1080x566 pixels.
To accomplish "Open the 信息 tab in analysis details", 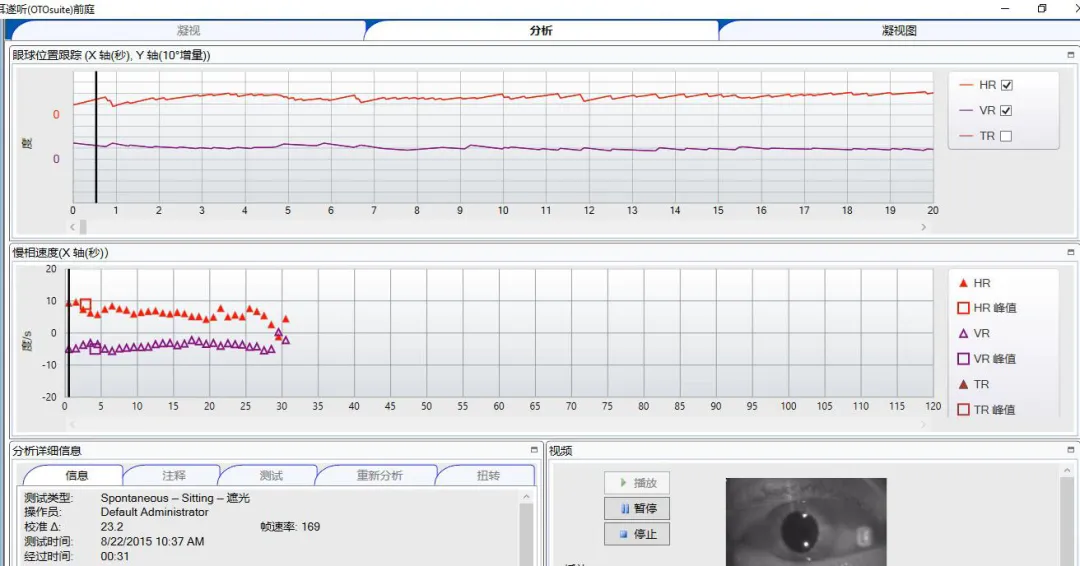I will (x=76, y=475).
